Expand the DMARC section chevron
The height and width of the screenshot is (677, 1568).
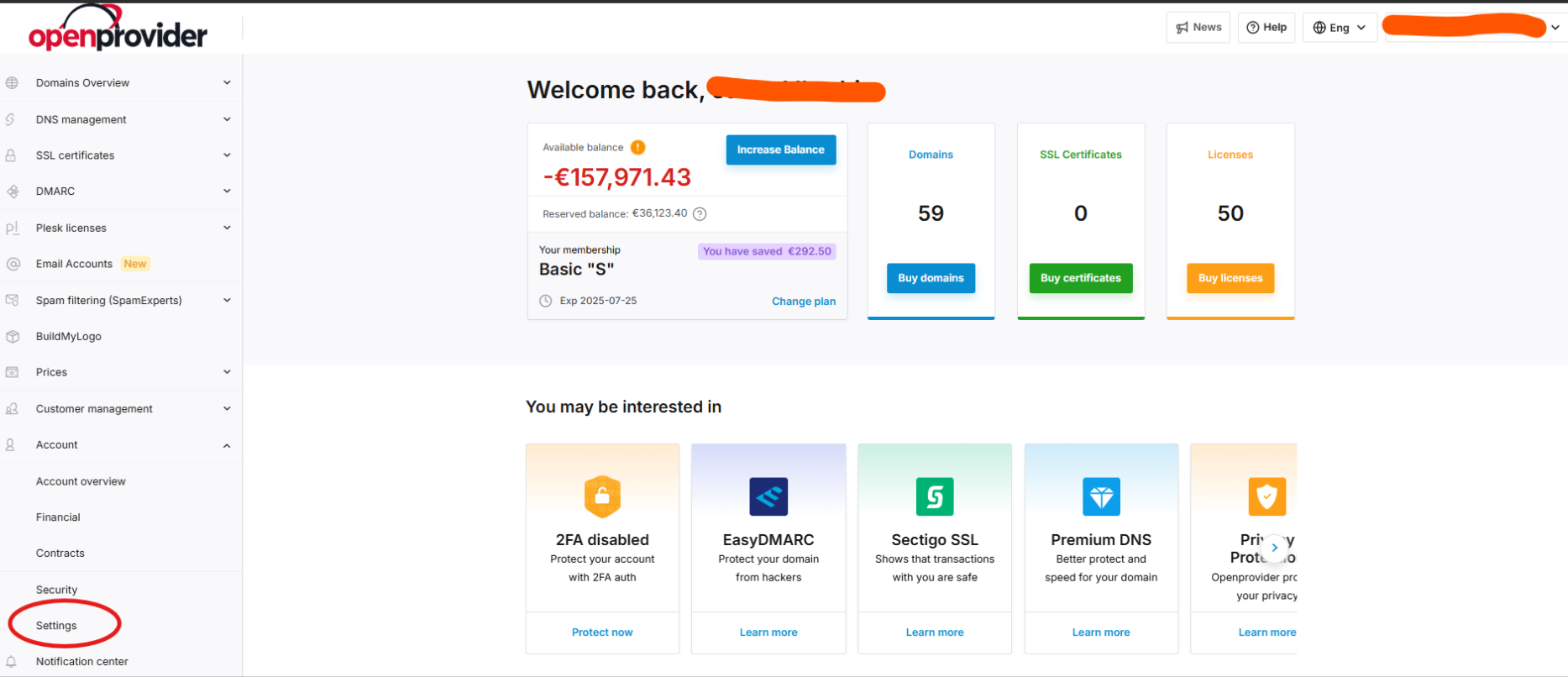click(227, 192)
